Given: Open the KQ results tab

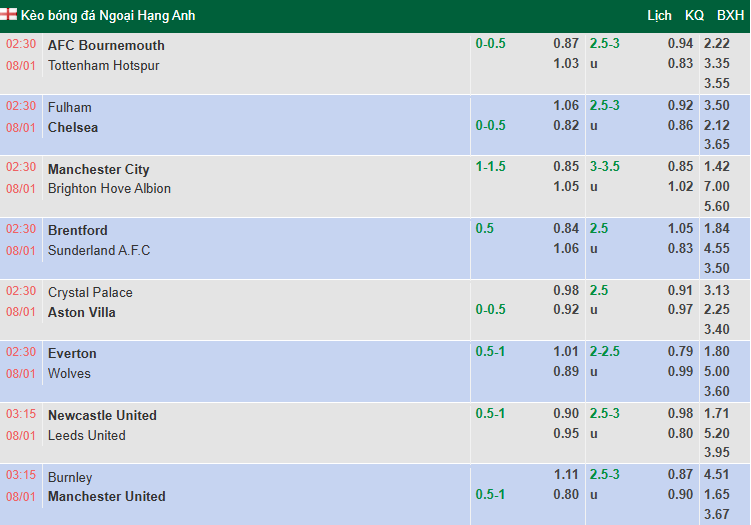Looking at the screenshot, I should [x=694, y=15].
